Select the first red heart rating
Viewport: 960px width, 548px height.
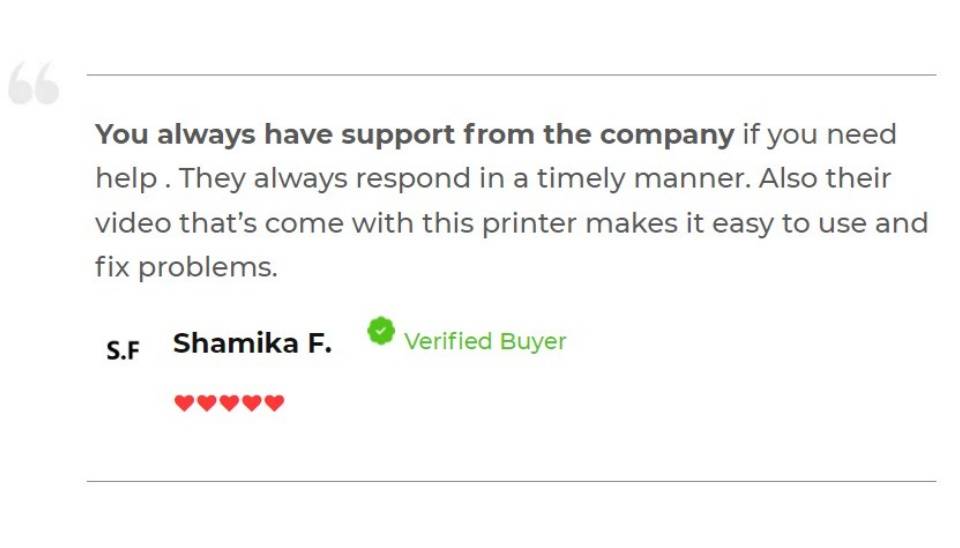(184, 403)
